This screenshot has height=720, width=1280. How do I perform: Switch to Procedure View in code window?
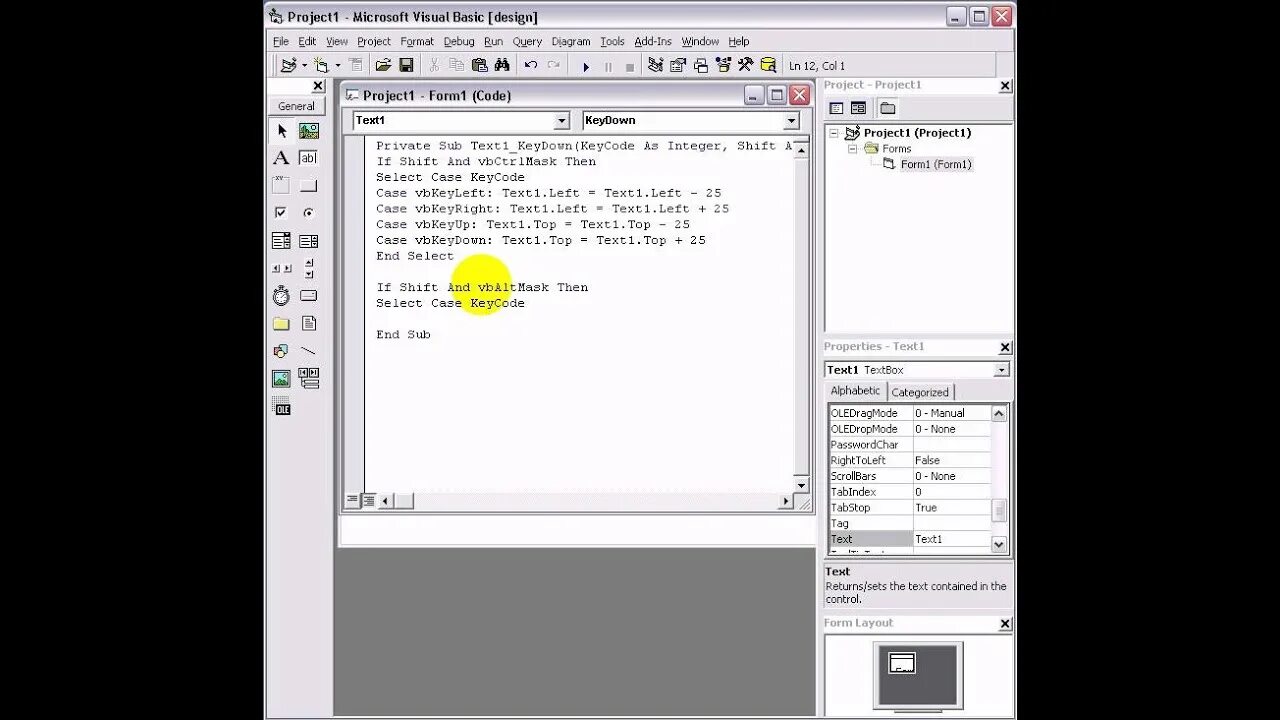tap(352, 500)
